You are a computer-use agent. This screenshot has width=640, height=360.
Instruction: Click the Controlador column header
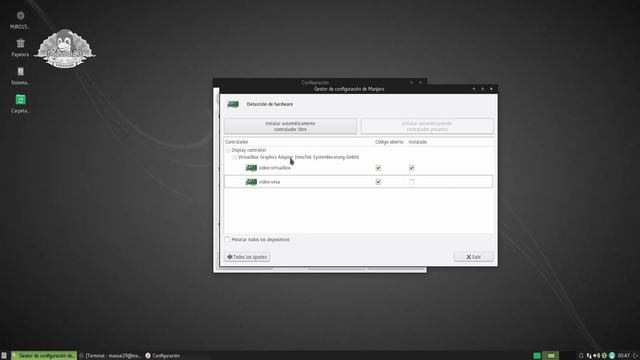point(237,142)
